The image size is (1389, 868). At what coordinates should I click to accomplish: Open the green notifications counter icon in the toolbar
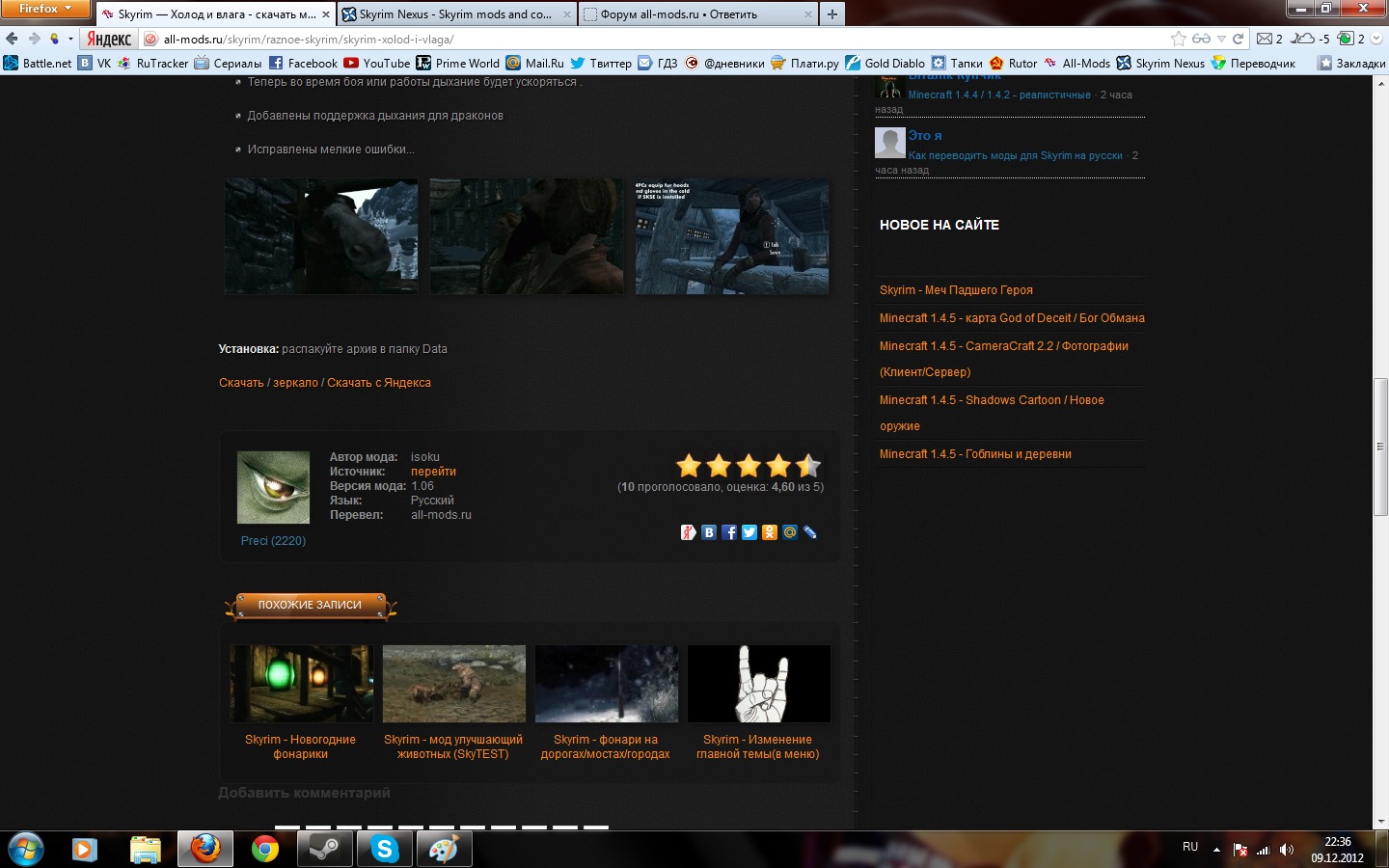pos(1350,39)
